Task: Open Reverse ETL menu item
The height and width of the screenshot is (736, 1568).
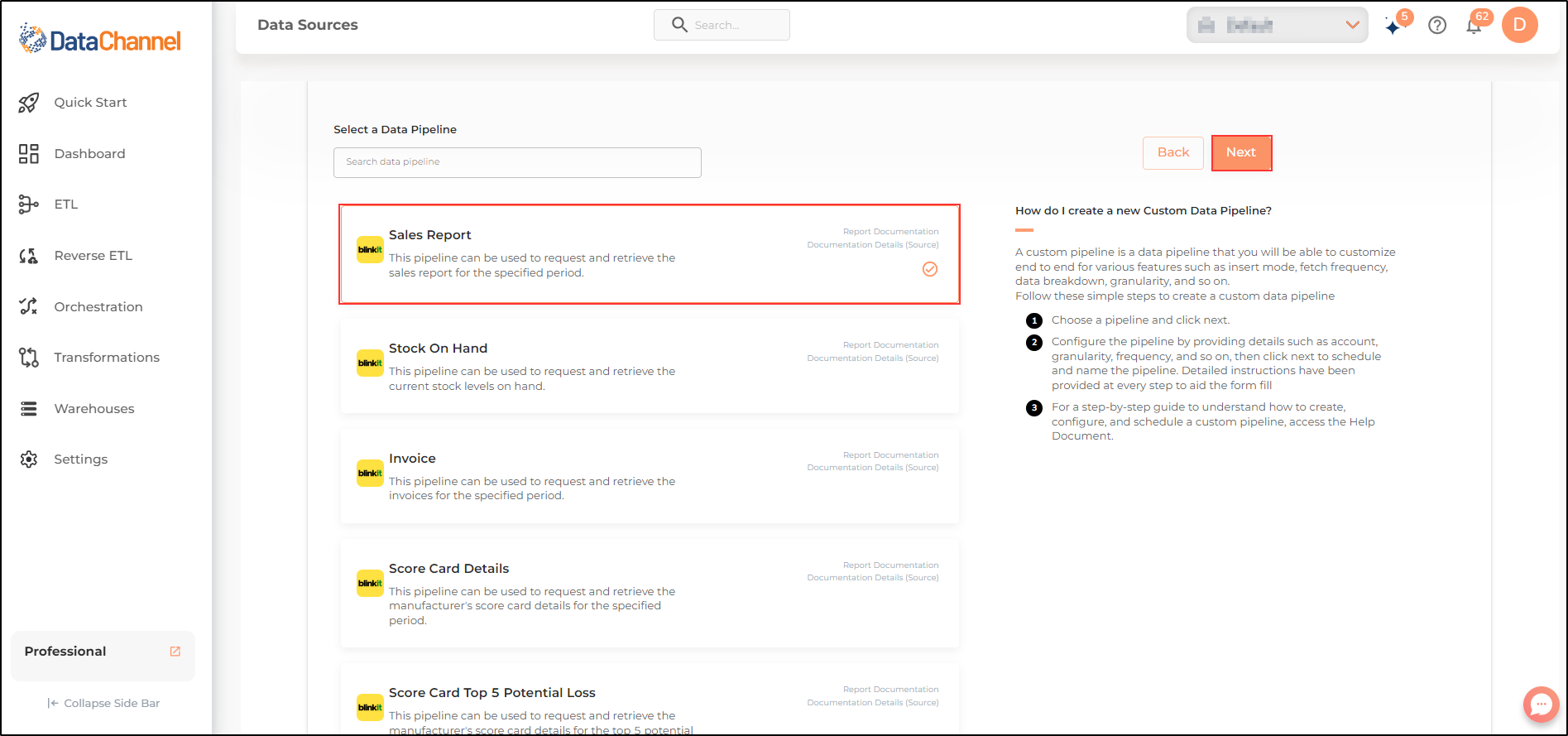Action: [x=94, y=256]
